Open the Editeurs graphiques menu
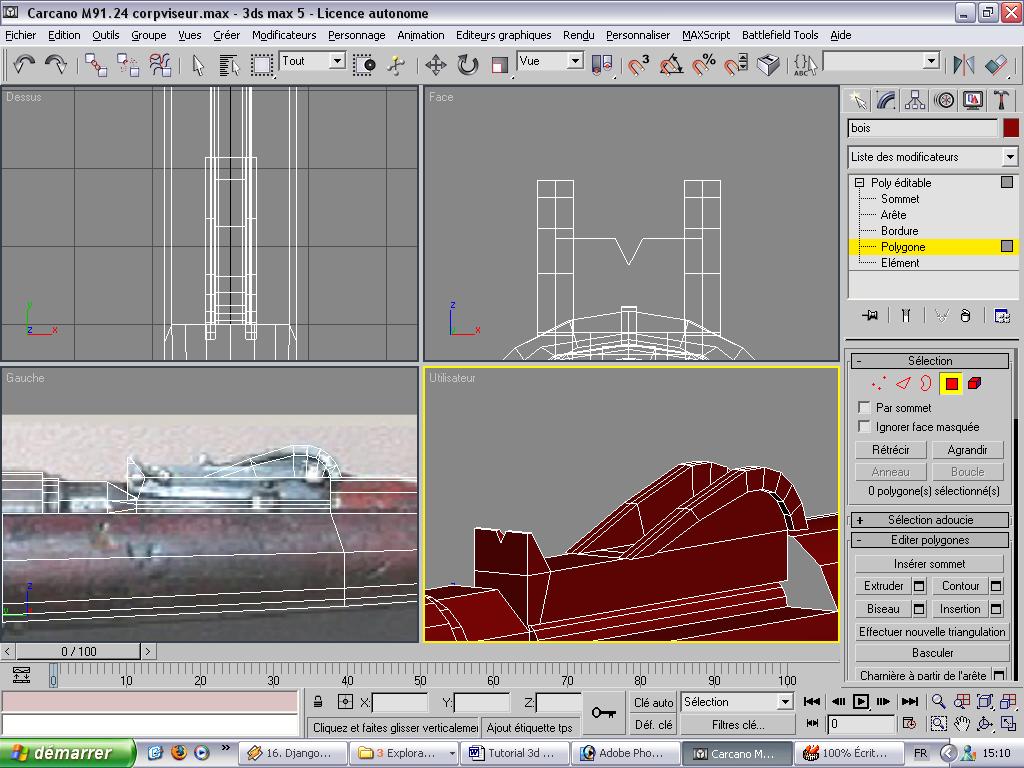This screenshot has height=768, width=1024. tap(504, 35)
